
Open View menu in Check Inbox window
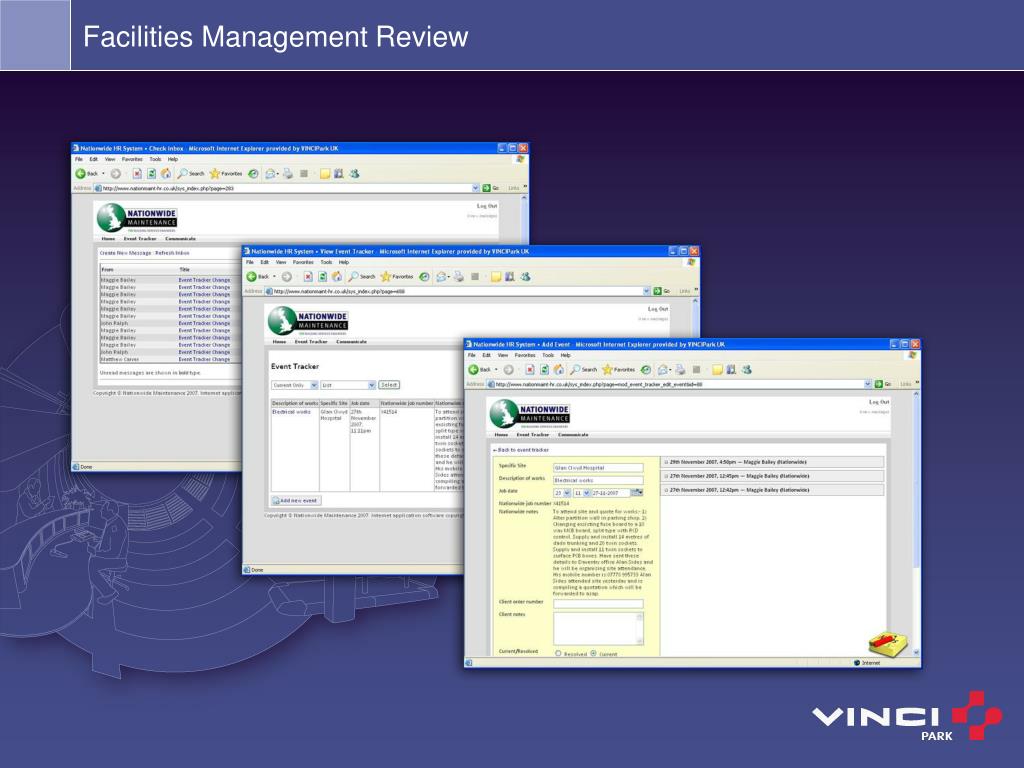point(110,159)
